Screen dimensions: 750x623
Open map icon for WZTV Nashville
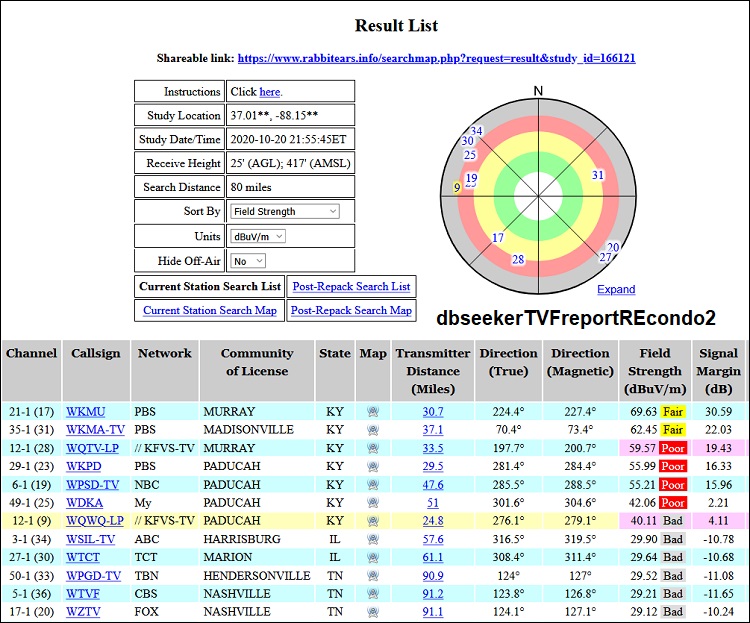pyautogui.click(x=373, y=611)
